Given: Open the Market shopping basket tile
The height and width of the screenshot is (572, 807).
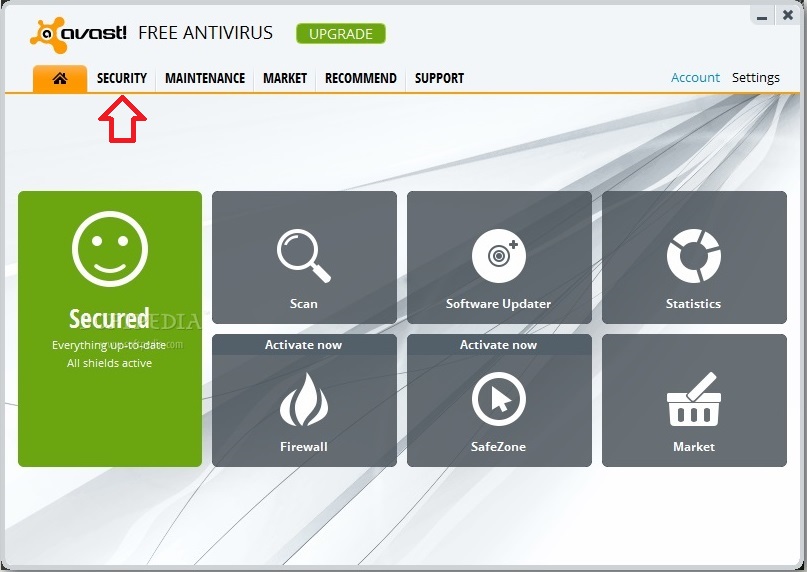Looking at the screenshot, I should tap(694, 401).
